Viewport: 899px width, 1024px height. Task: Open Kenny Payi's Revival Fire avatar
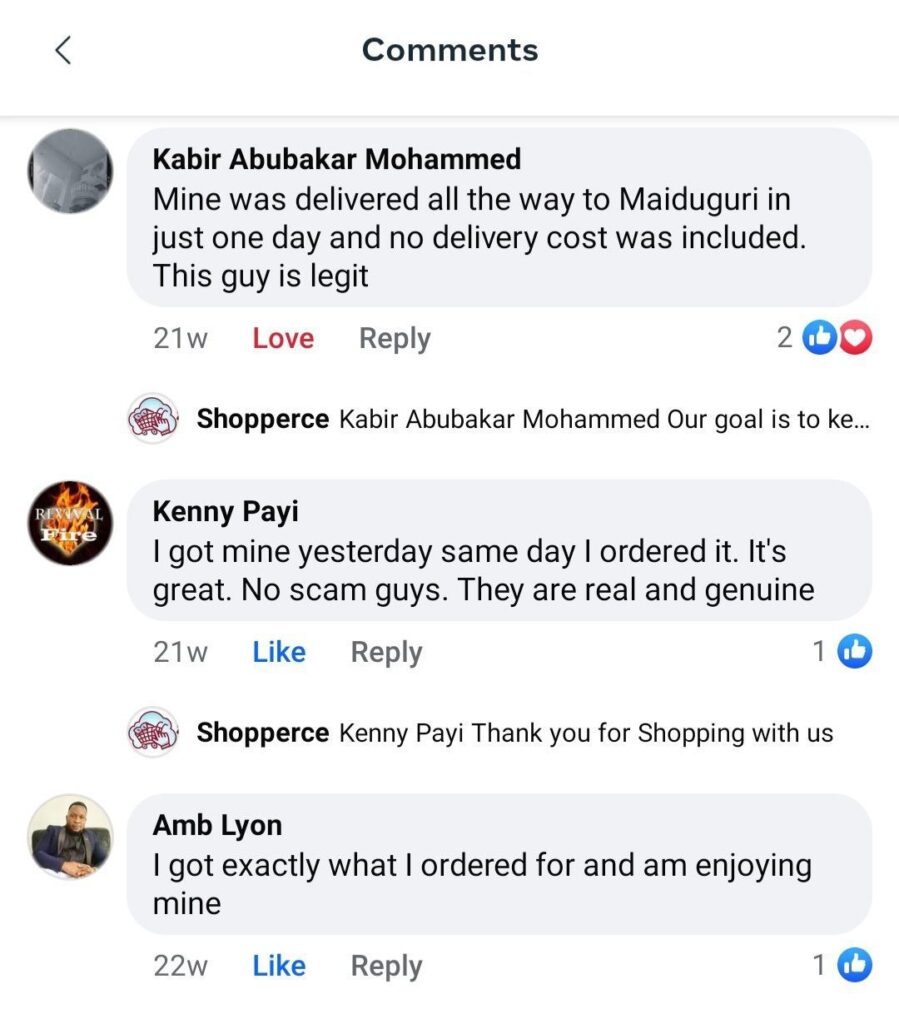point(69,522)
